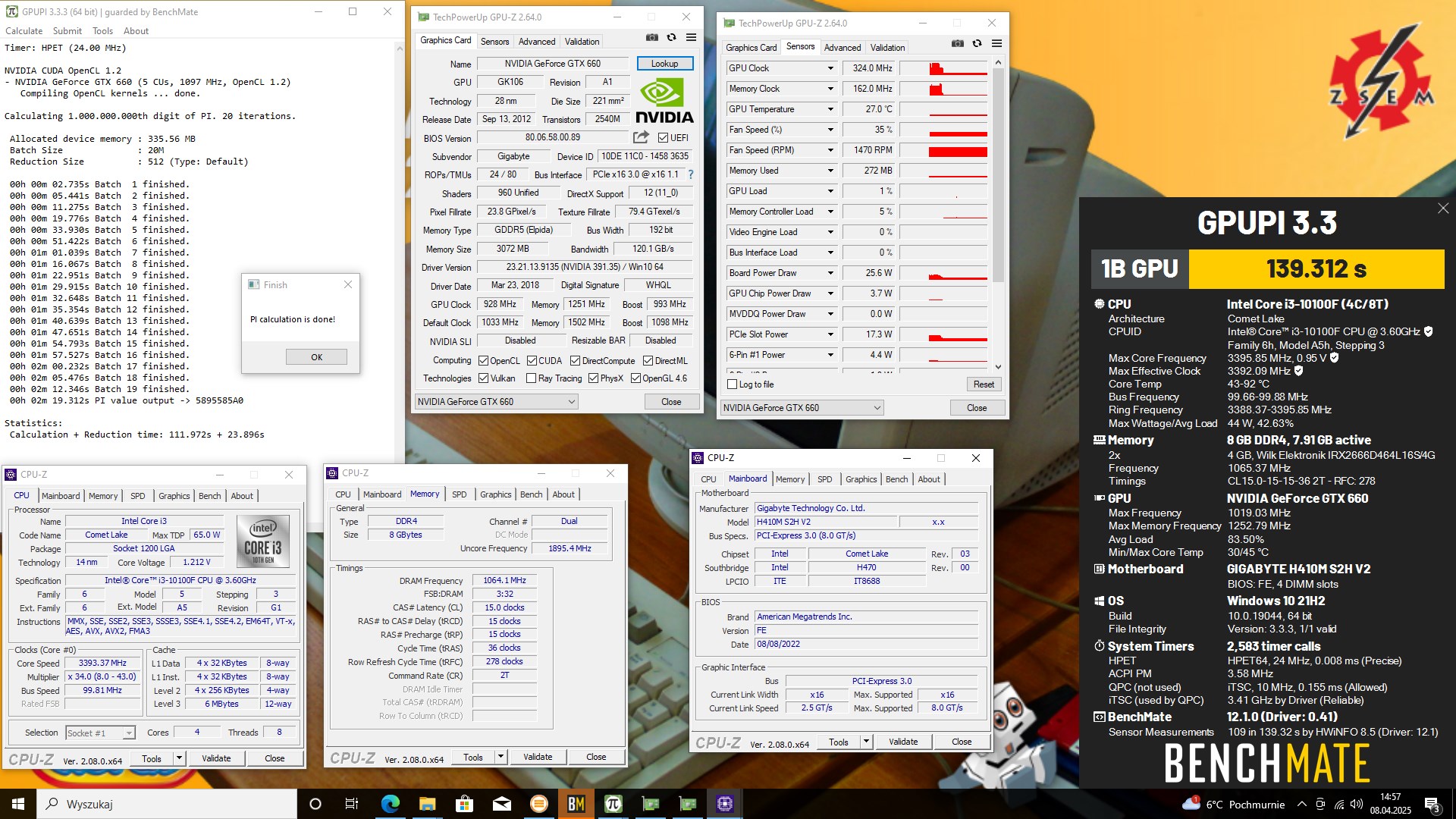Toggle CUDA checkbox in GPU-Z

(x=532, y=361)
